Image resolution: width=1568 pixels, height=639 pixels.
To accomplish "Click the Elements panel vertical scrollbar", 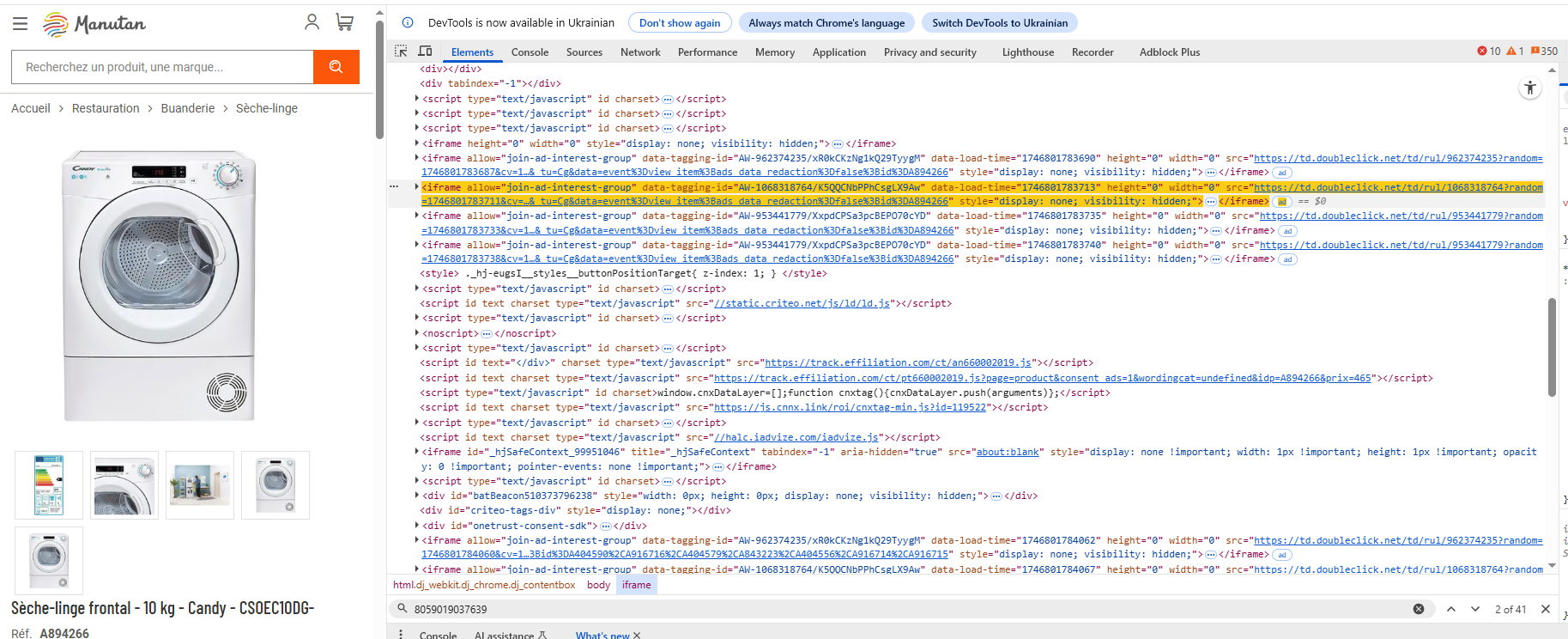I will [x=1552, y=347].
